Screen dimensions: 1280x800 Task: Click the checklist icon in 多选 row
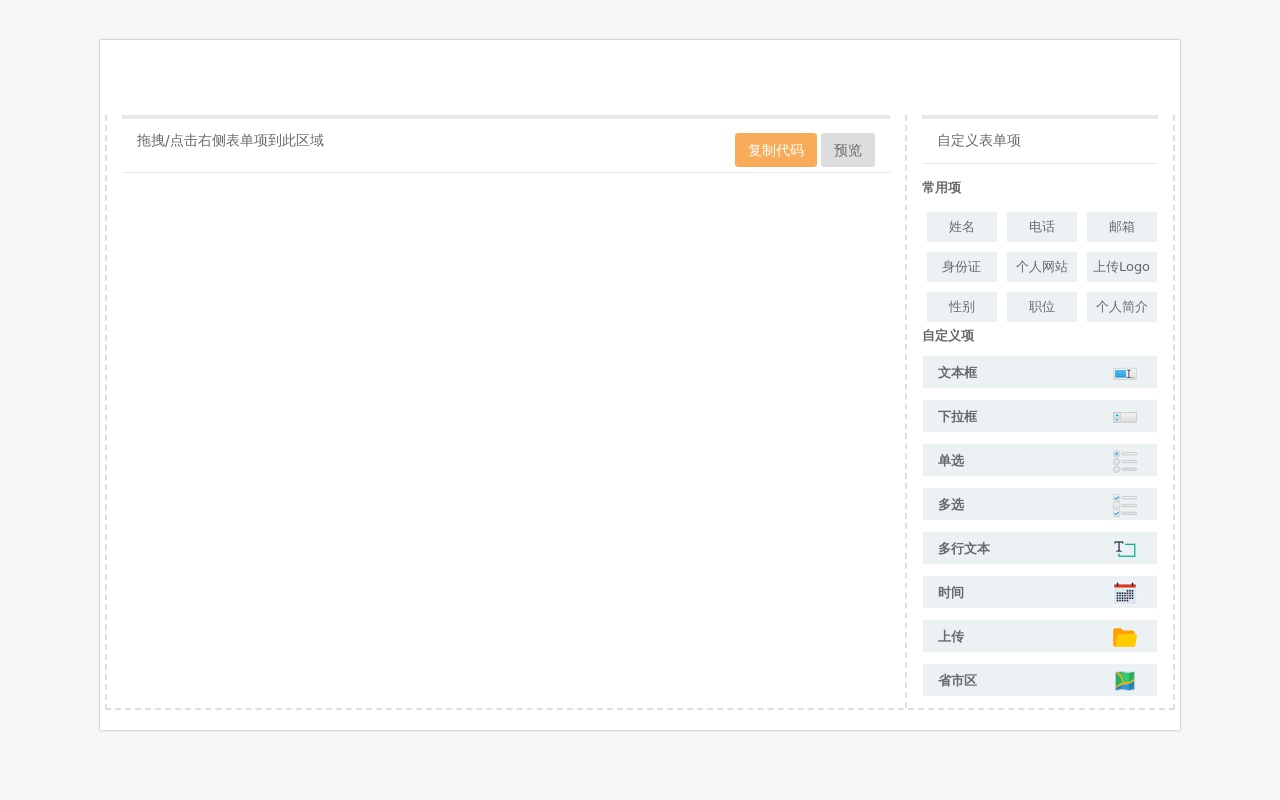[1125, 505]
